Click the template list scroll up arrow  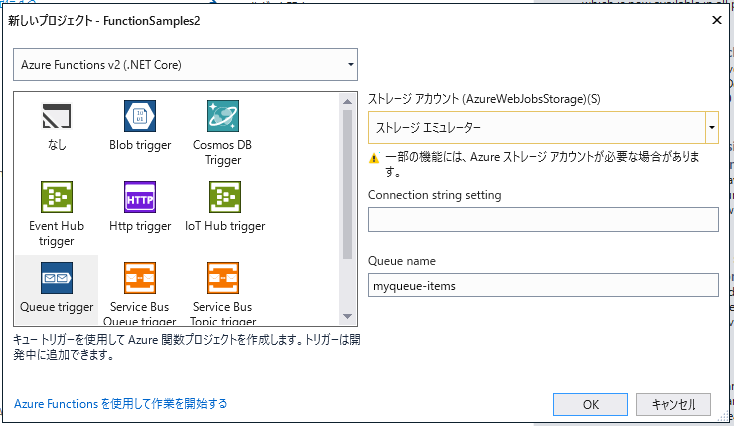pos(347,101)
